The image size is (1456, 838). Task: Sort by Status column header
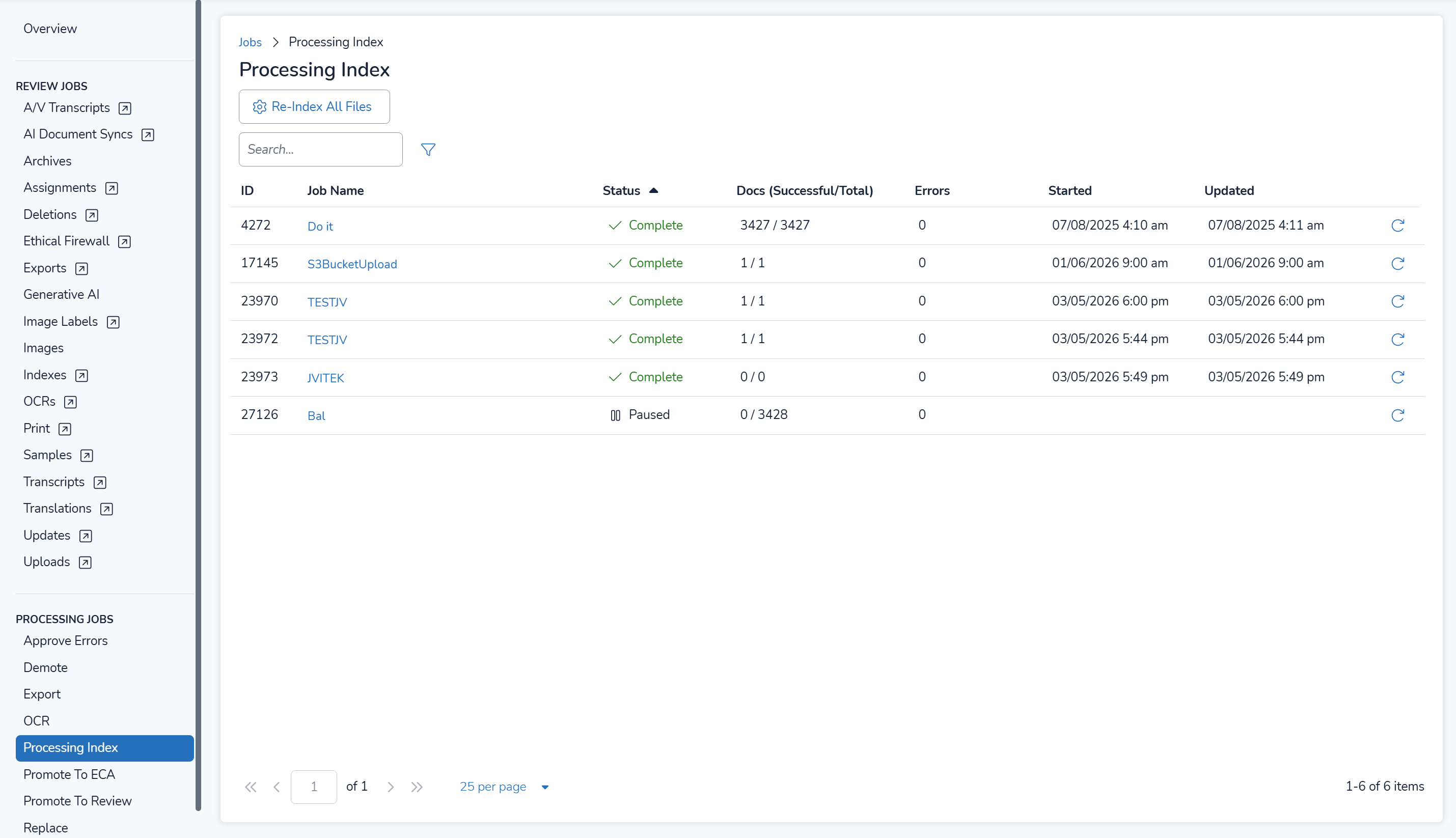(x=621, y=190)
